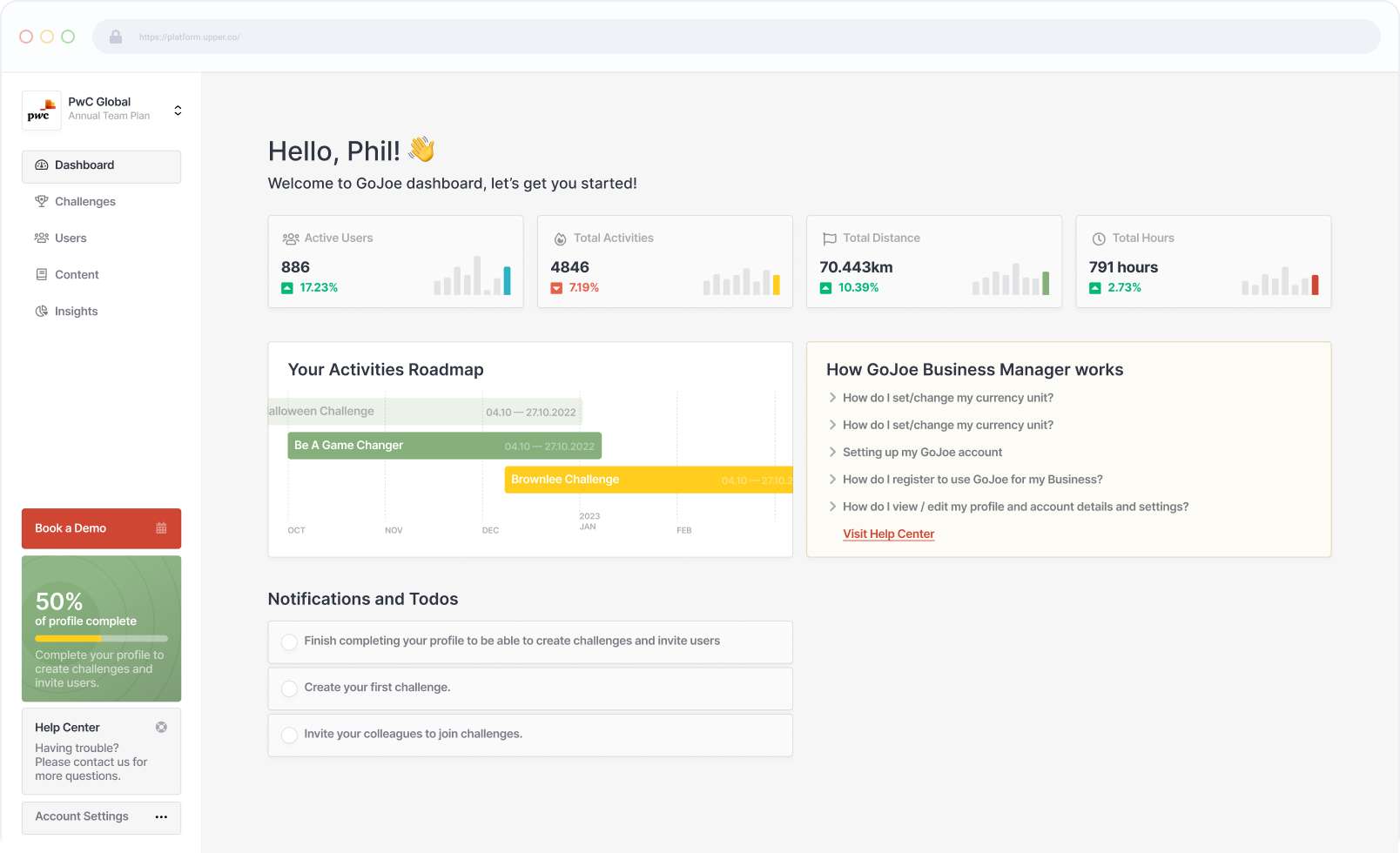This screenshot has width=1400, height=853.
Task: Click the profile completion progress bar
Action: point(101,638)
